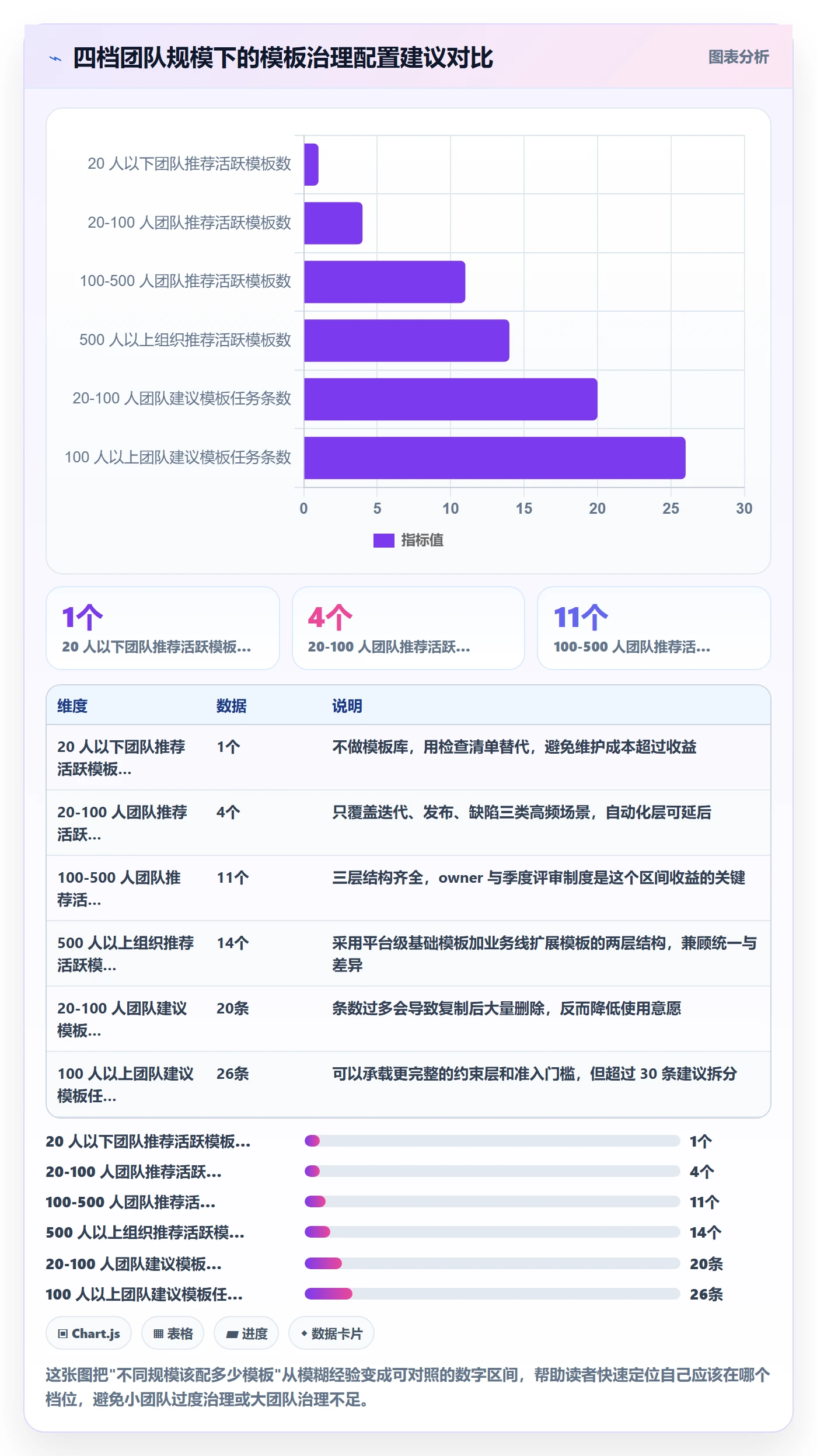Click the progress bar showing 11个

(492, 1201)
